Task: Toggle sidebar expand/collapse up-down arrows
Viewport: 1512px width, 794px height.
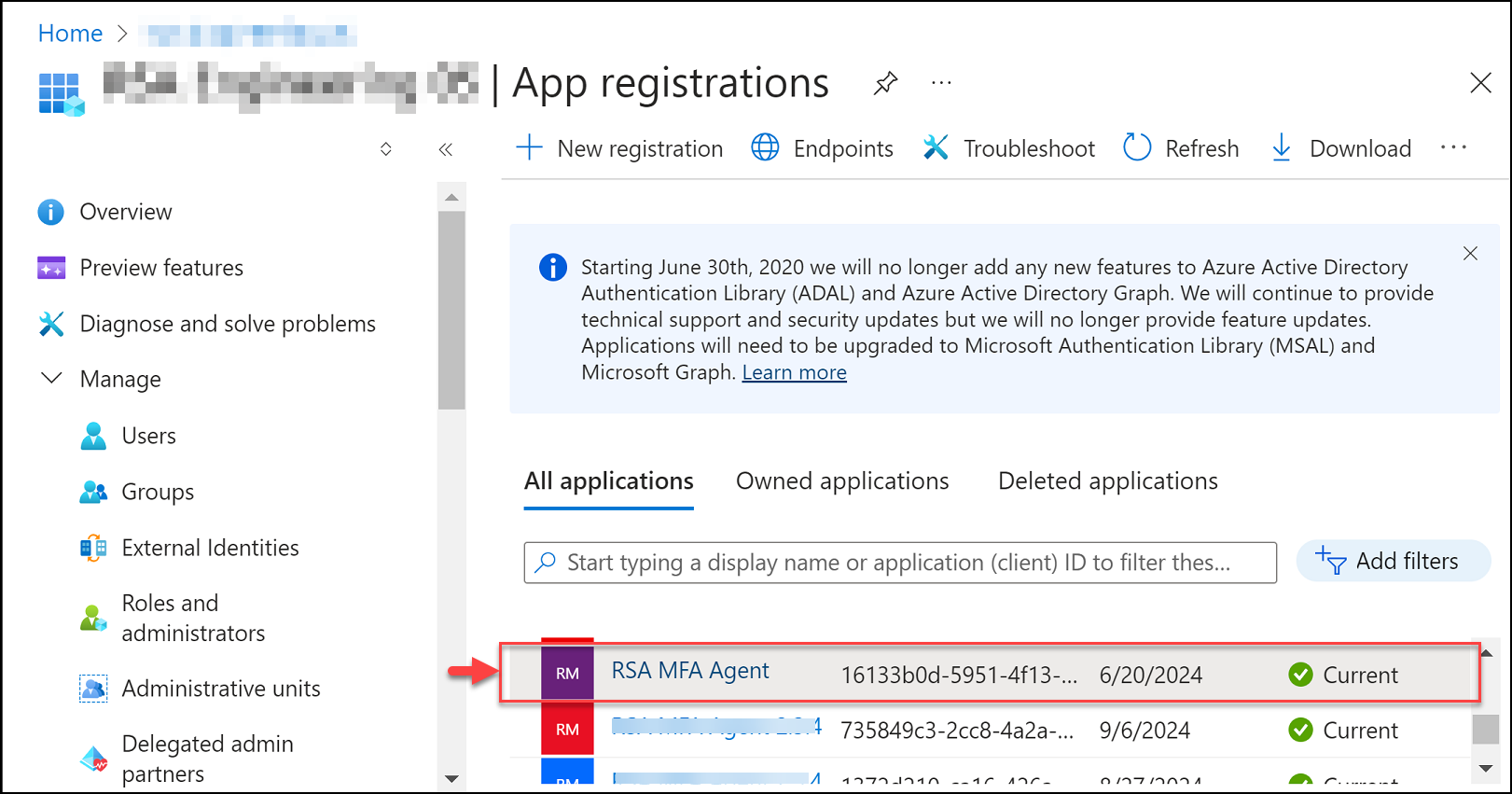Action: [x=386, y=149]
